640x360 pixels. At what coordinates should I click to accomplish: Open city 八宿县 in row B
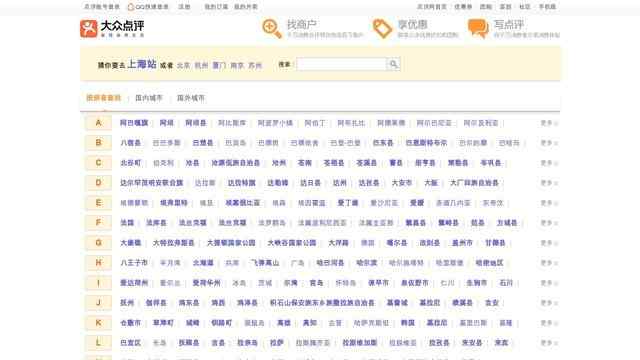pos(131,143)
